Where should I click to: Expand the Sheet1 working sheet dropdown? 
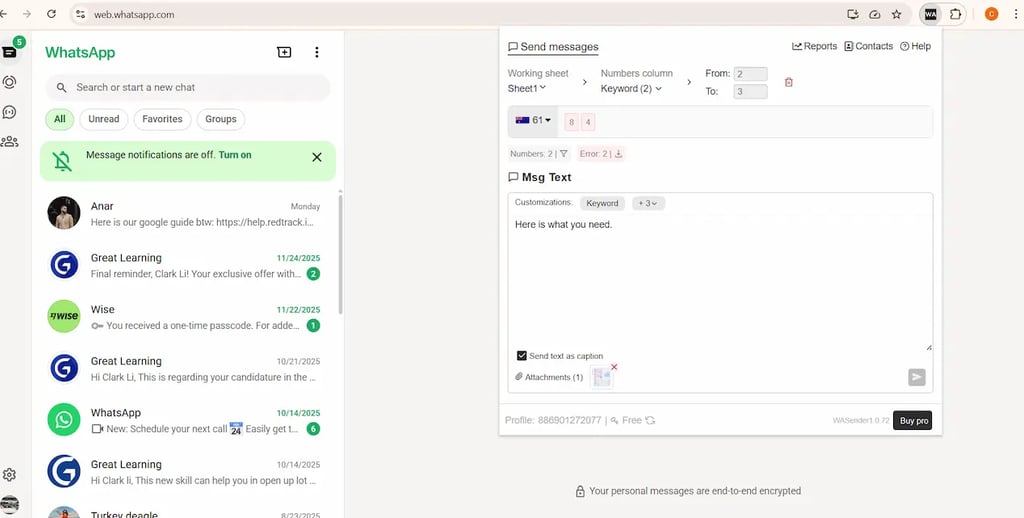click(527, 88)
